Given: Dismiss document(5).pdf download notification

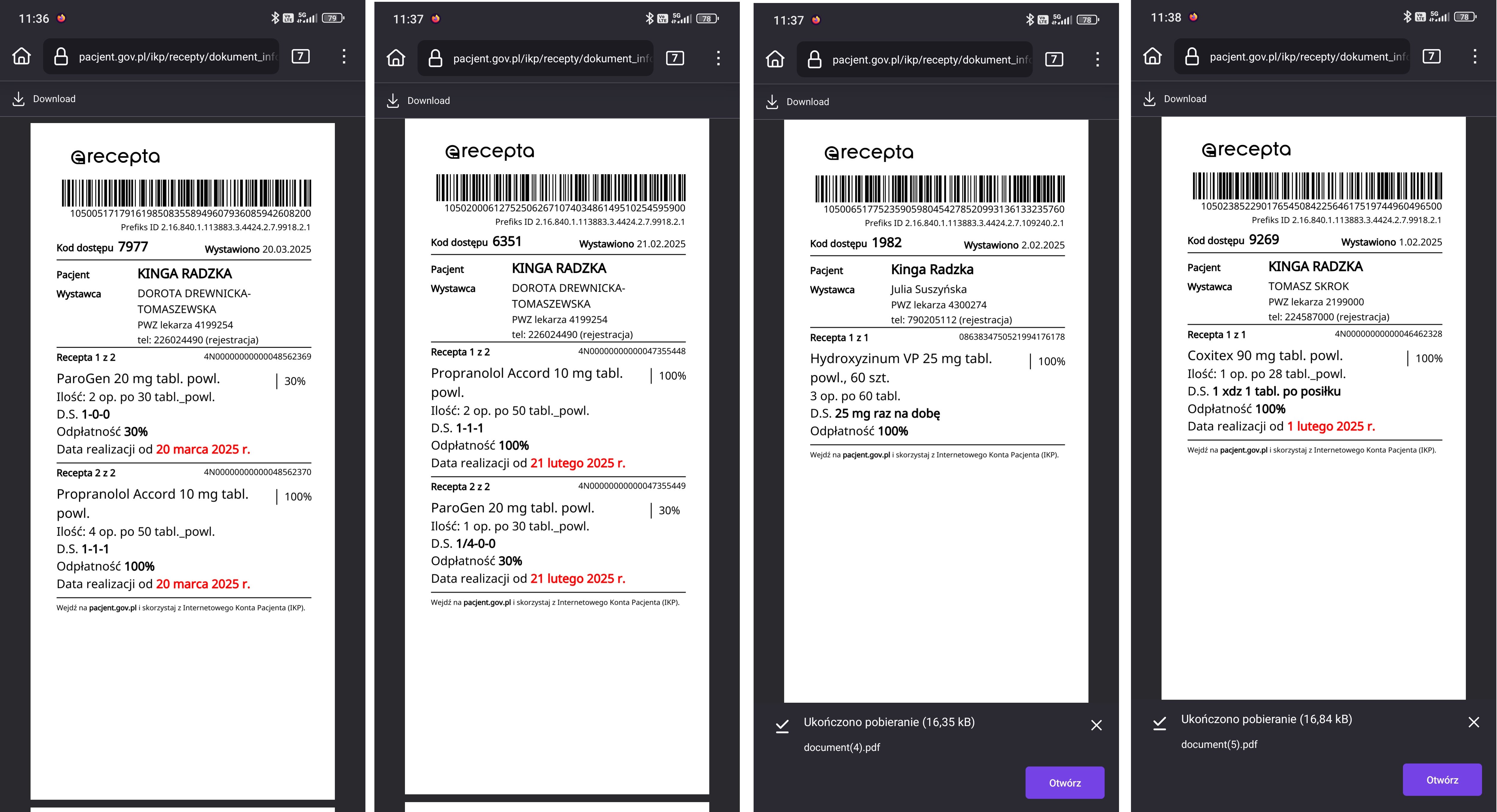Looking at the screenshot, I should 1474,722.
